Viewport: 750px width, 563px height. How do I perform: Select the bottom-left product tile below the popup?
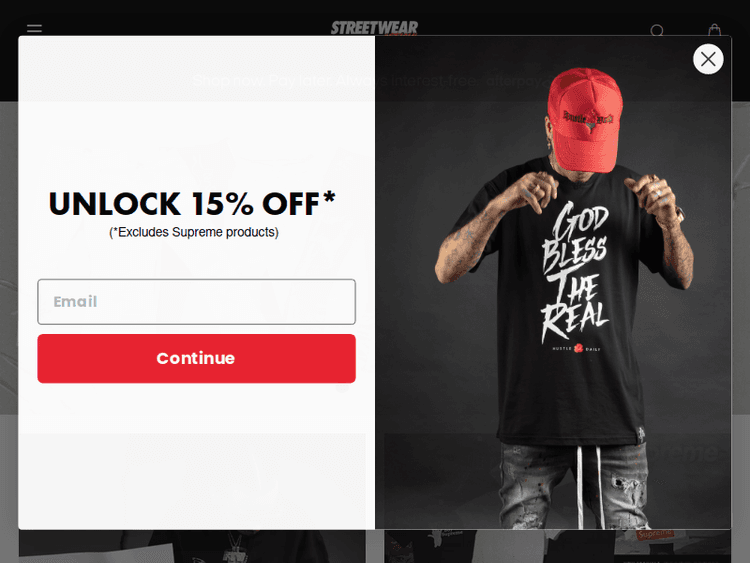point(190,546)
